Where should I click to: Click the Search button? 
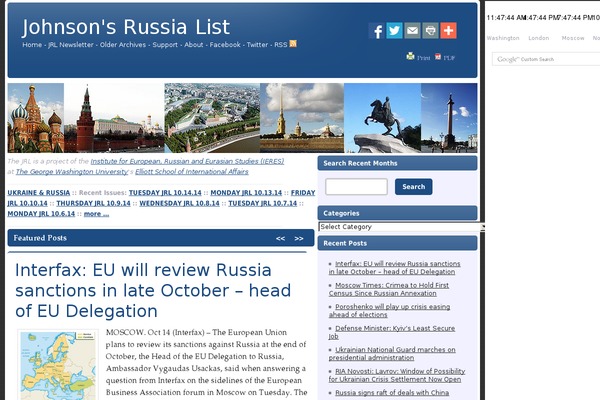(x=414, y=187)
